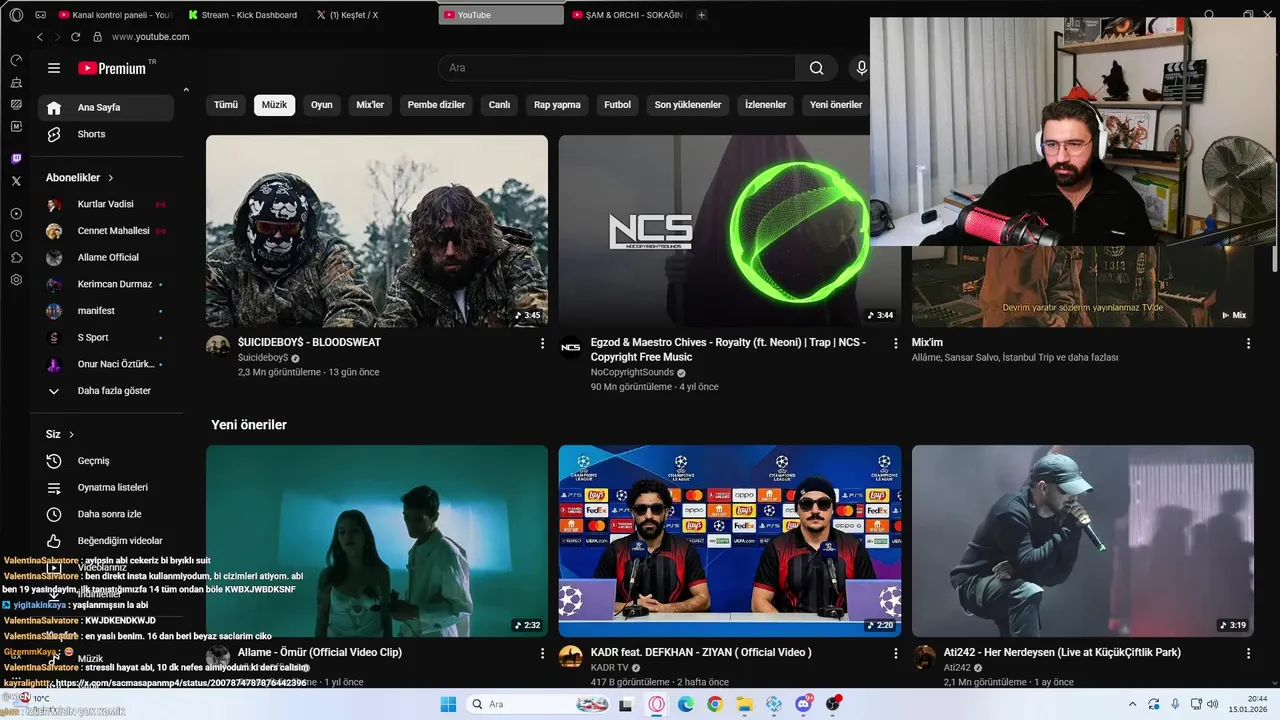The width and height of the screenshot is (1280, 720).
Task: Start voice search with microphone icon
Action: coord(861,68)
